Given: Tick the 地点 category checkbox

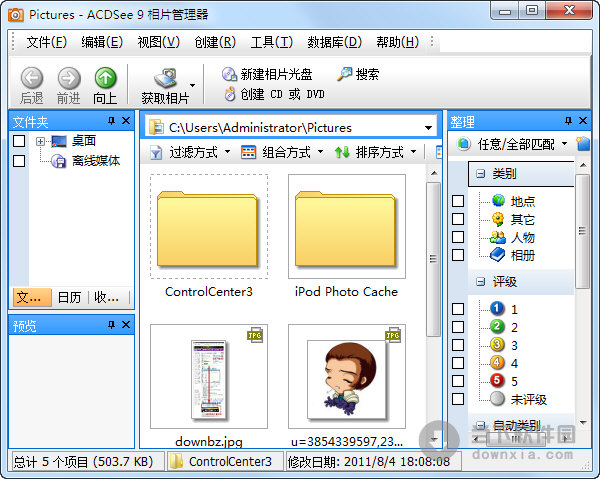Looking at the screenshot, I should [458, 201].
